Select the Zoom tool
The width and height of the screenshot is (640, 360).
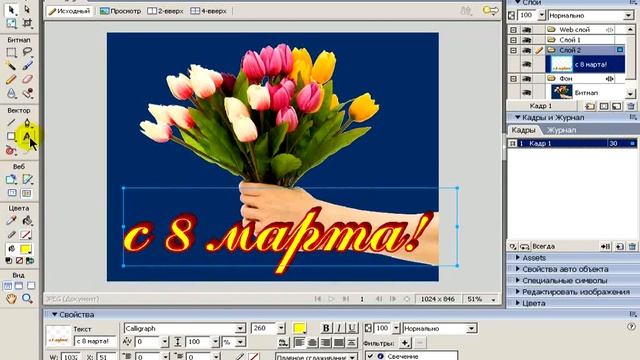[27, 298]
